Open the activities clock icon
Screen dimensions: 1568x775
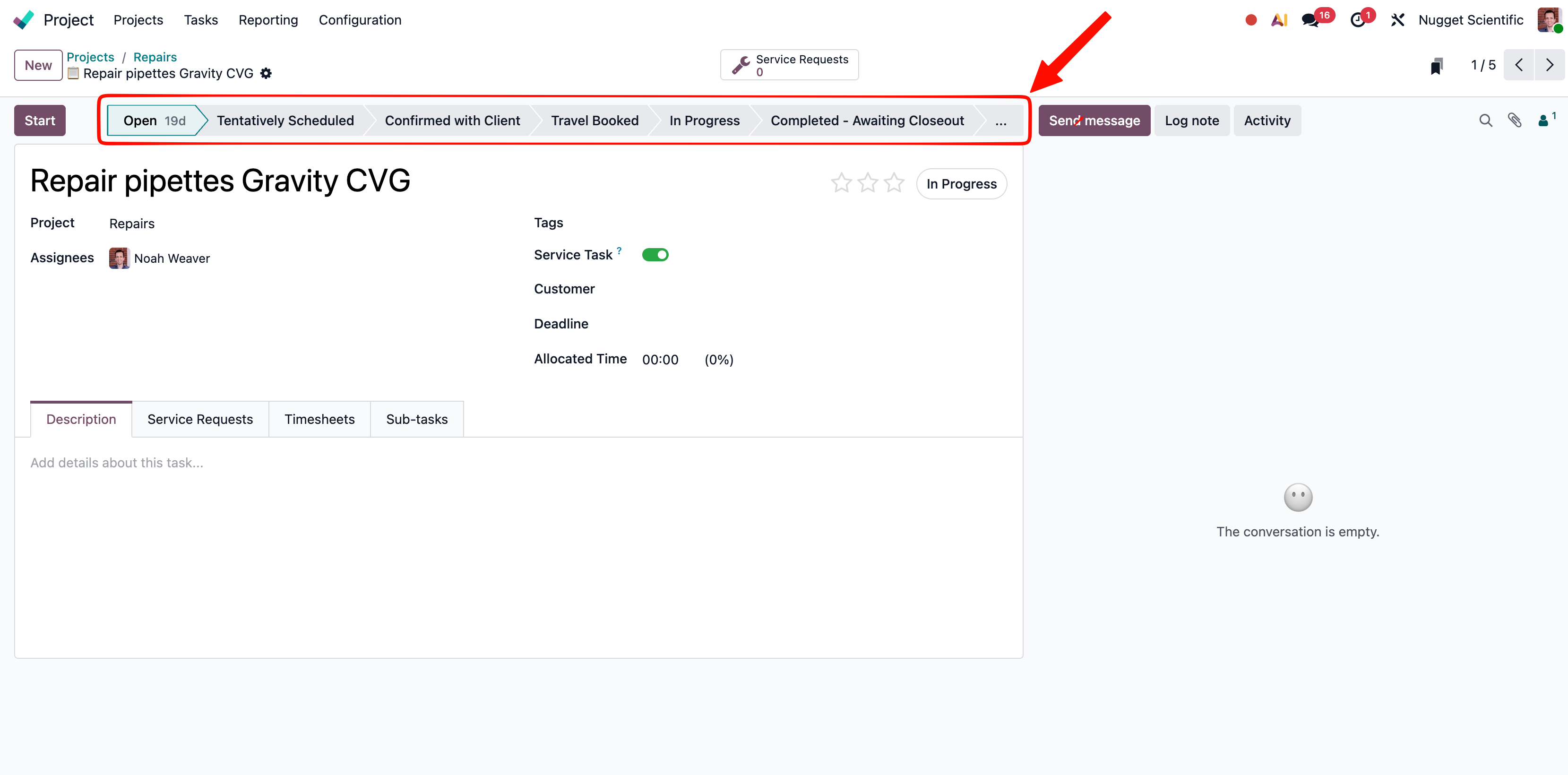pos(1357,20)
